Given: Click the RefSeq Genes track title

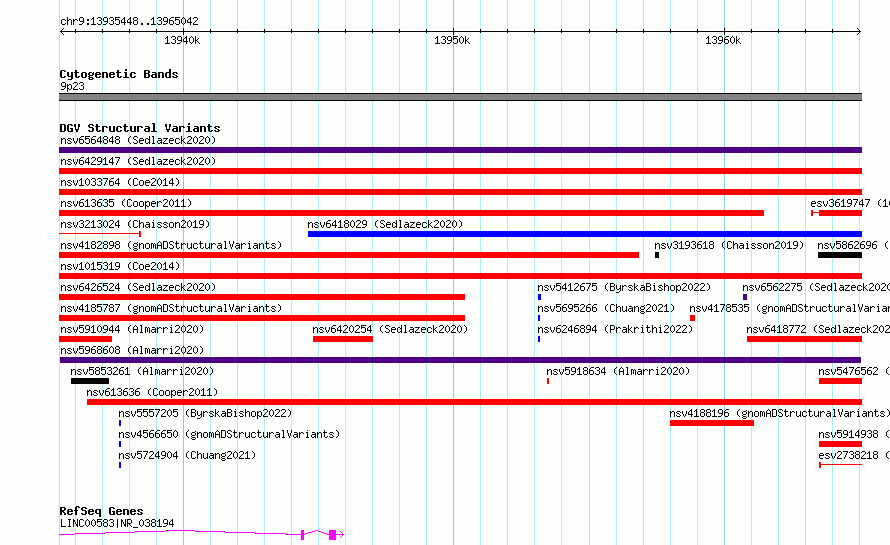Looking at the screenshot, I should [101, 512].
